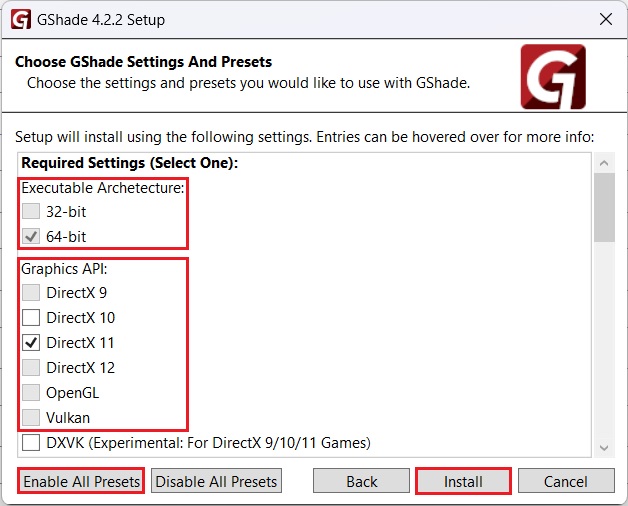Go back using the Back button
The width and height of the screenshot is (628, 506).
click(361, 481)
